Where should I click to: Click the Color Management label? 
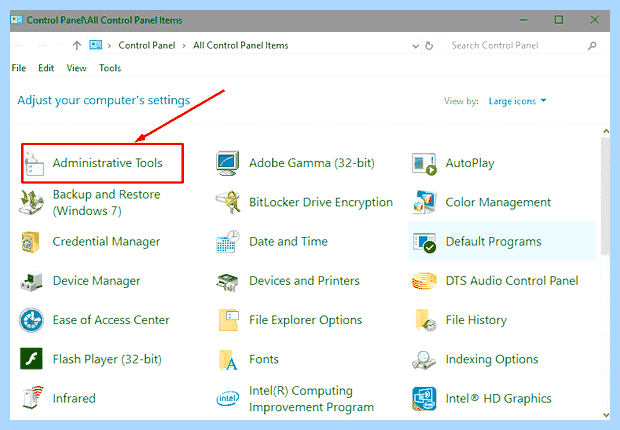pos(498,203)
